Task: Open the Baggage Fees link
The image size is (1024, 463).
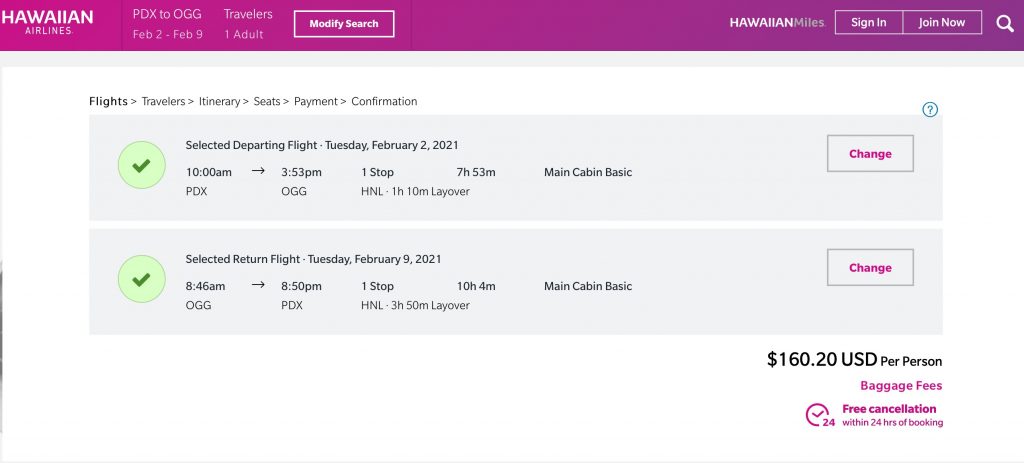Action: pyautogui.click(x=901, y=386)
